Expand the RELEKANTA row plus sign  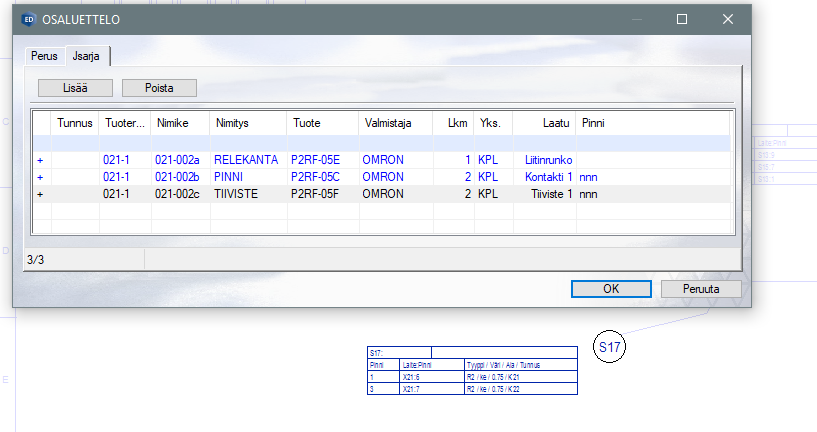[x=41, y=160]
